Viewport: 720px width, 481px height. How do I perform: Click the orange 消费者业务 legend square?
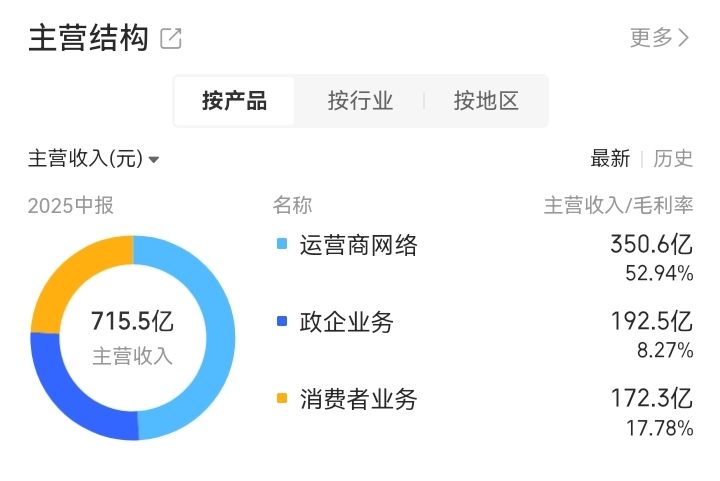[x=281, y=399]
